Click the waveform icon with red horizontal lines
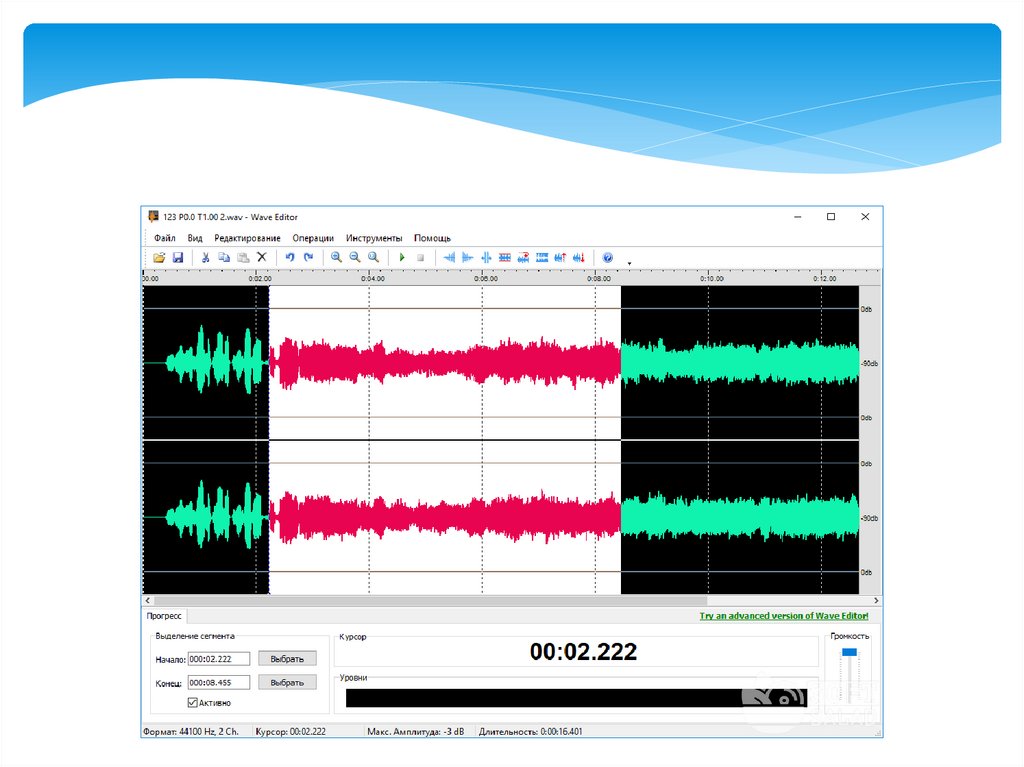Screen dimensions: 1024x767 [x=505, y=257]
